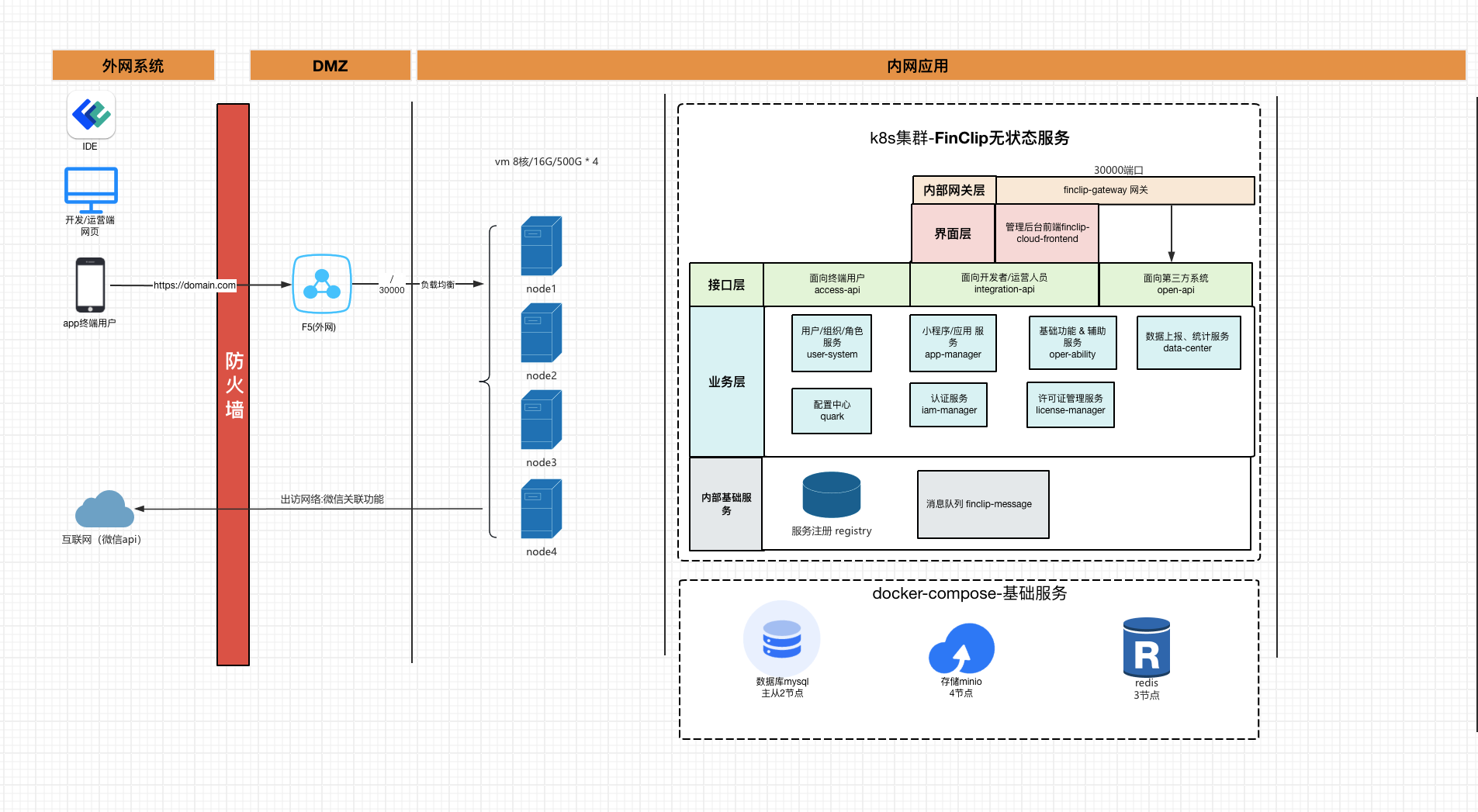Select the 管理后台前端finclip-cloud-frontend box

1047,233
